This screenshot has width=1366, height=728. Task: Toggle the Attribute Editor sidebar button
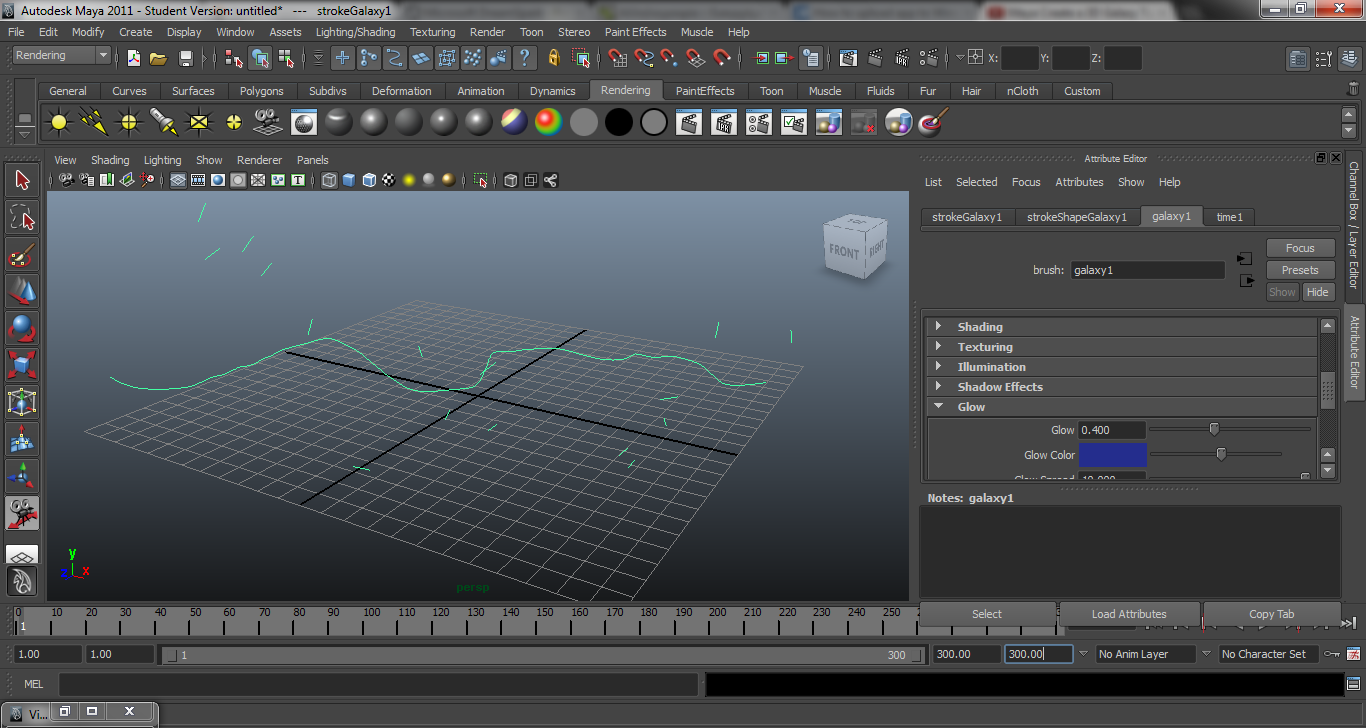tap(1354, 352)
